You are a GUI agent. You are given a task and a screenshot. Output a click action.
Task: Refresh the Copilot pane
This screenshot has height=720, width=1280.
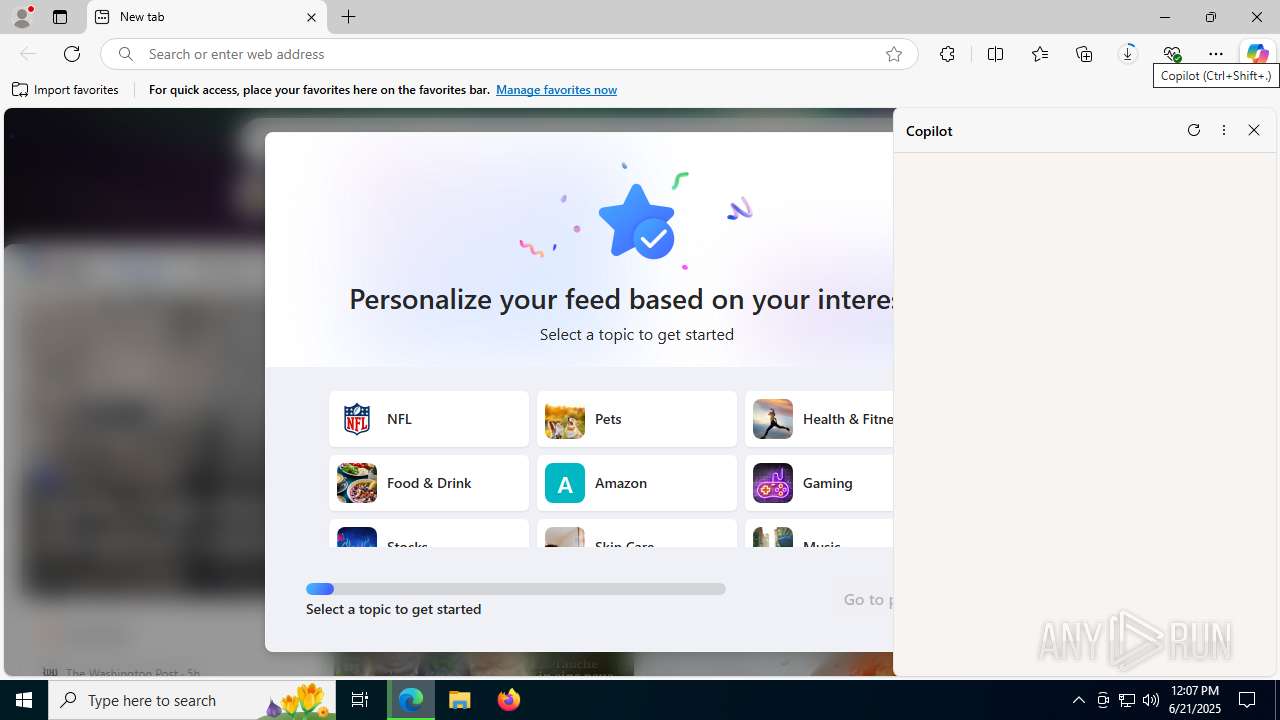[x=1194, y=130]
